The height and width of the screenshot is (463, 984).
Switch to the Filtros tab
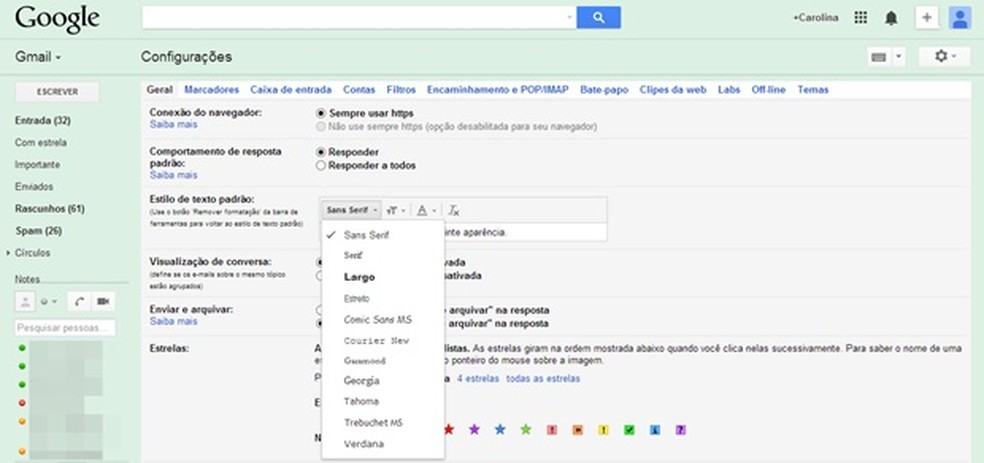(x=401, y=90)
